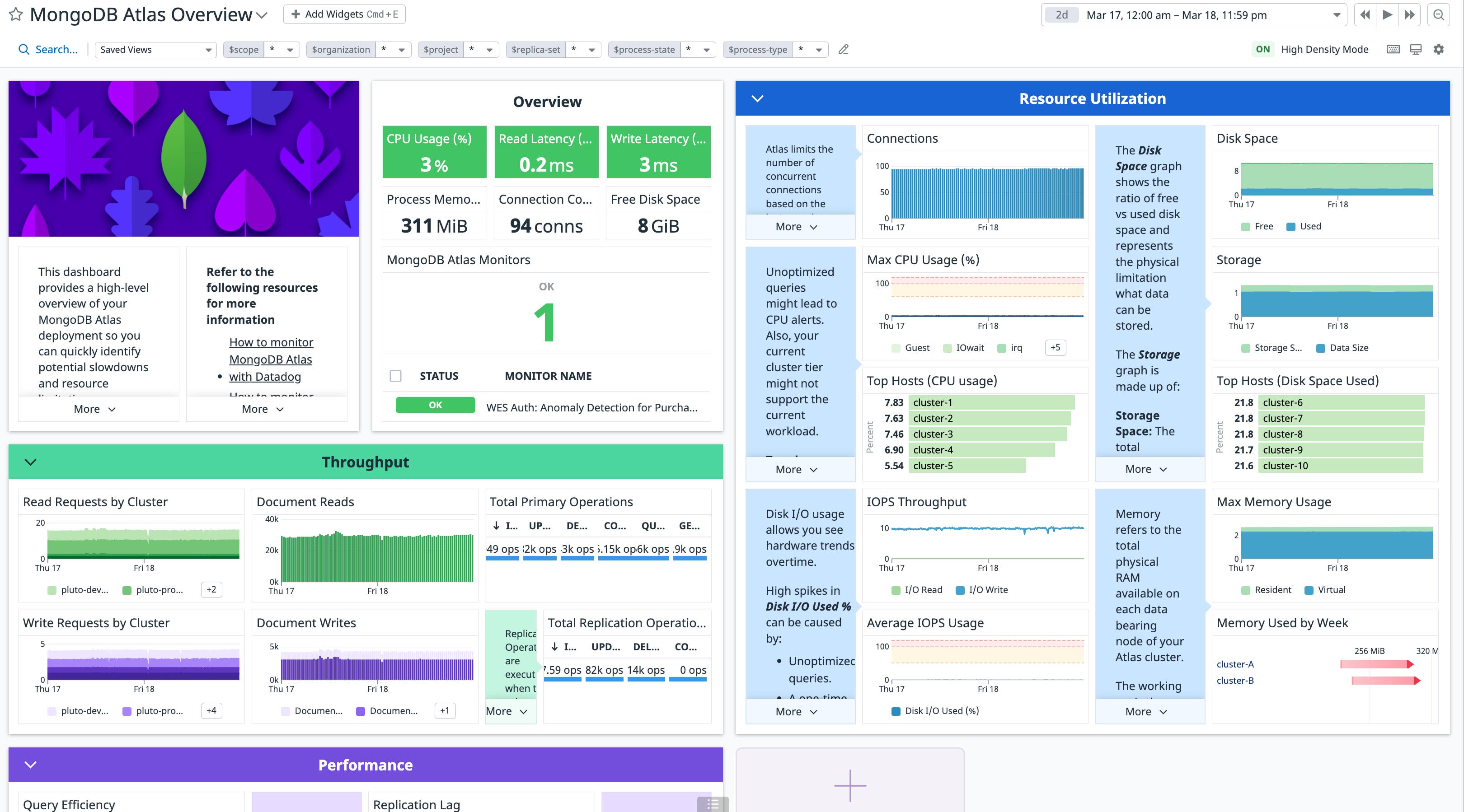Click the 2d time preset label
The height and width of the screenshot is (812, 1464).
(1062, 15)
